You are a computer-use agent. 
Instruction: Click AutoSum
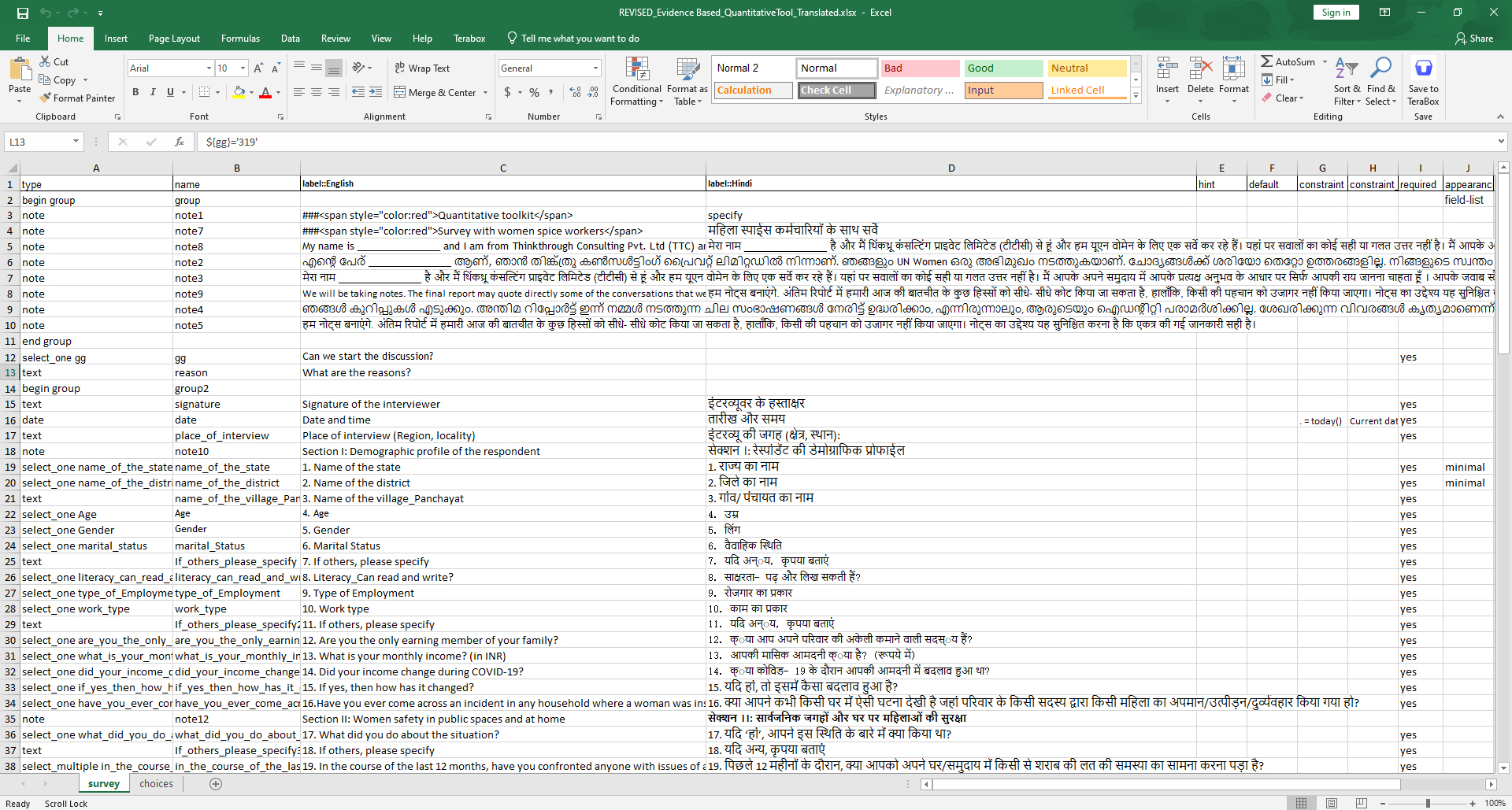[x=1288, y=61]
